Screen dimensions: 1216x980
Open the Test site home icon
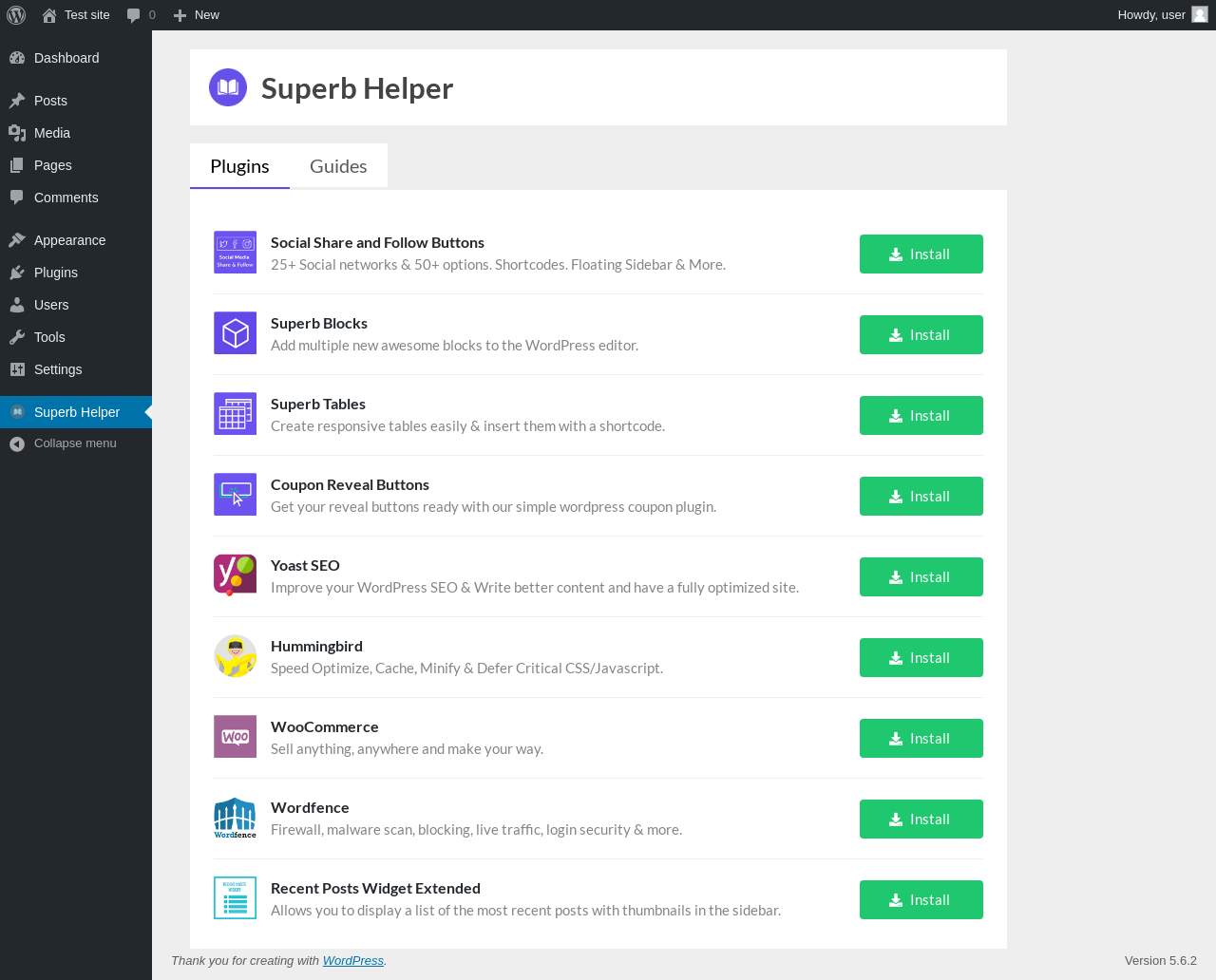(49, 15)
